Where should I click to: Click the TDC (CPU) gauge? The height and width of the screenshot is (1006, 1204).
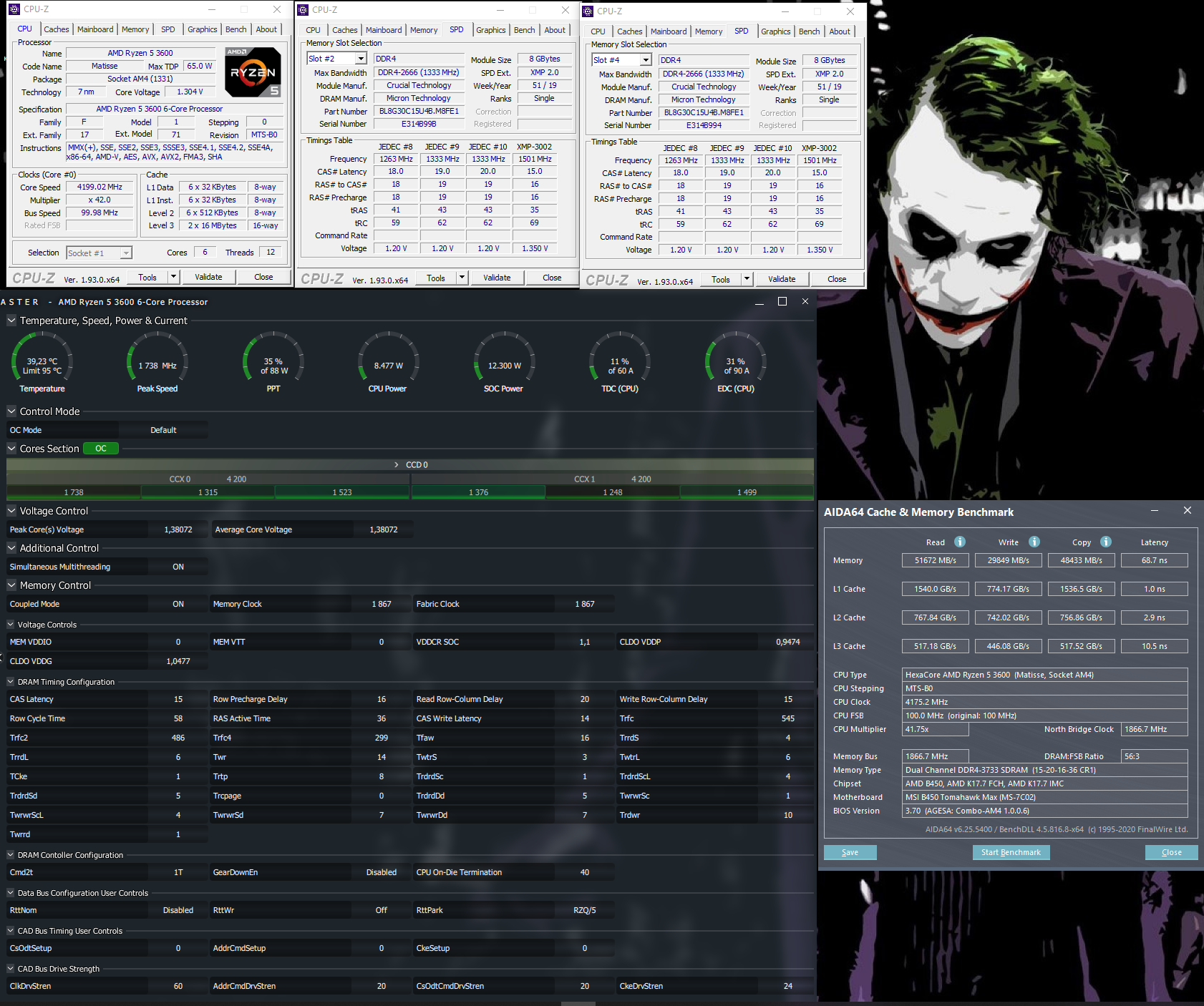(x=620, y=361)
